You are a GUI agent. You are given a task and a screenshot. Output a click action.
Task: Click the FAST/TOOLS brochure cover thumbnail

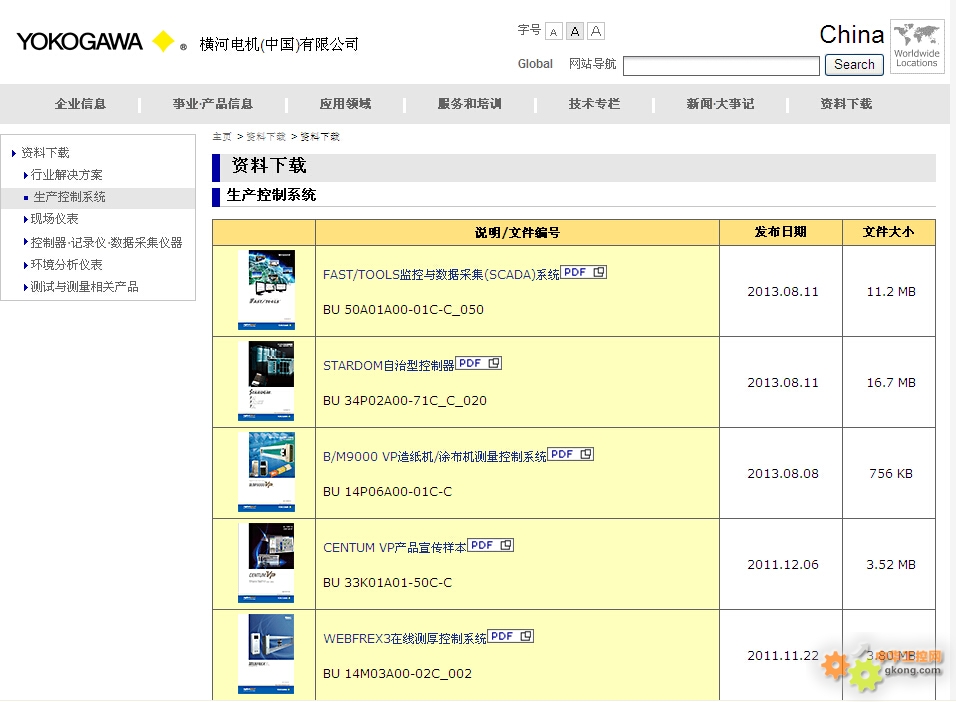266,290
